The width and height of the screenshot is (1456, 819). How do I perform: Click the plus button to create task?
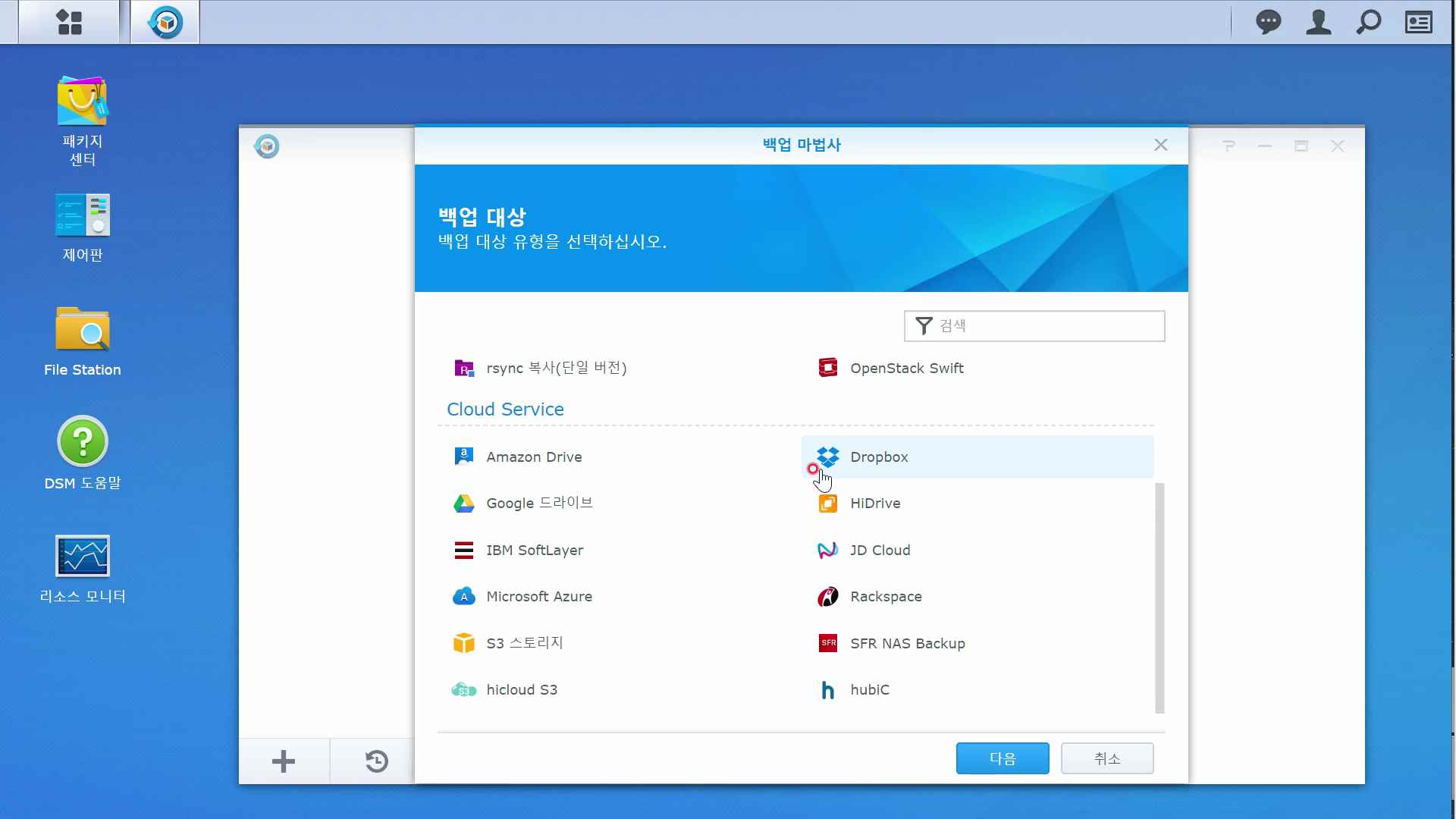click(x=284, y=761)
